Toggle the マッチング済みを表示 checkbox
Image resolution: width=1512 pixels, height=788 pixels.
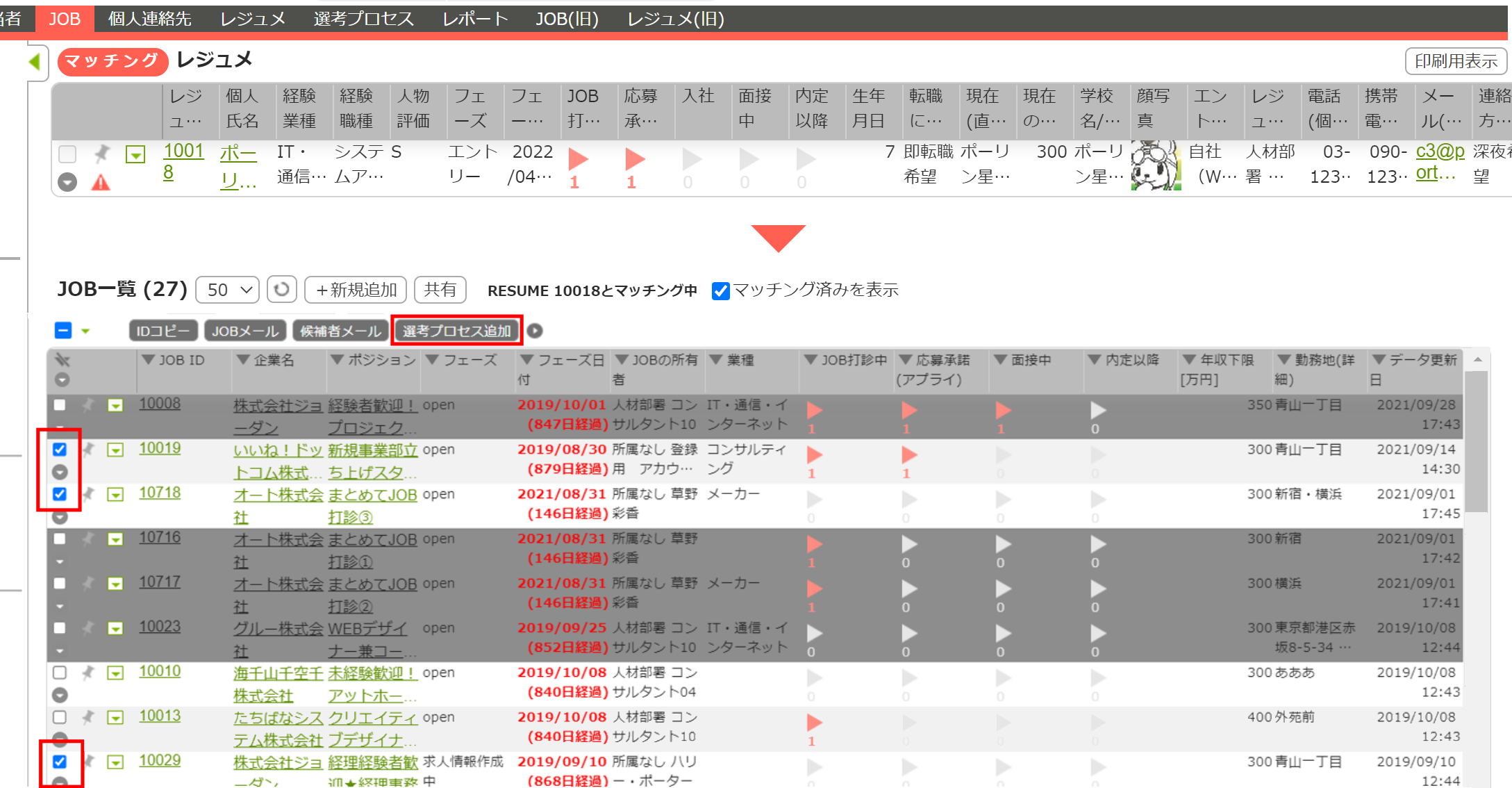(721, 290)
